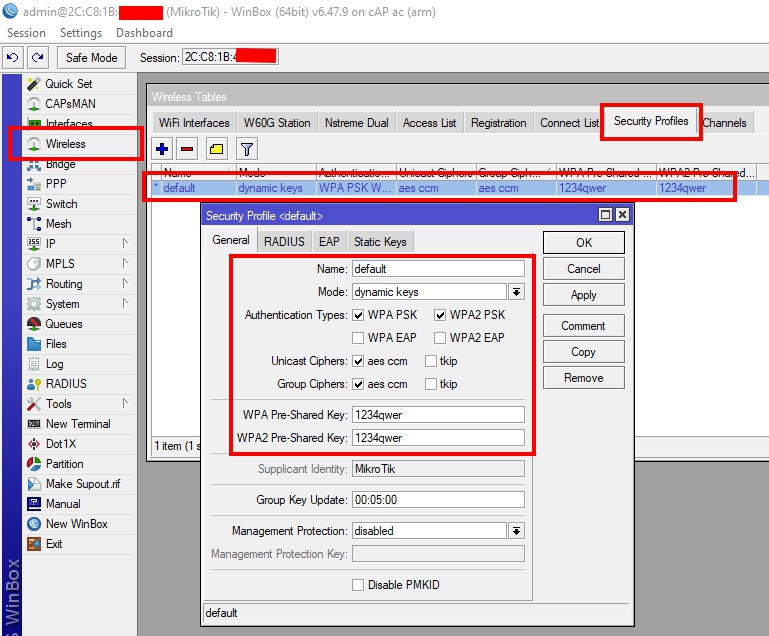
Task: Open Session menu
Action: [26, 33]
